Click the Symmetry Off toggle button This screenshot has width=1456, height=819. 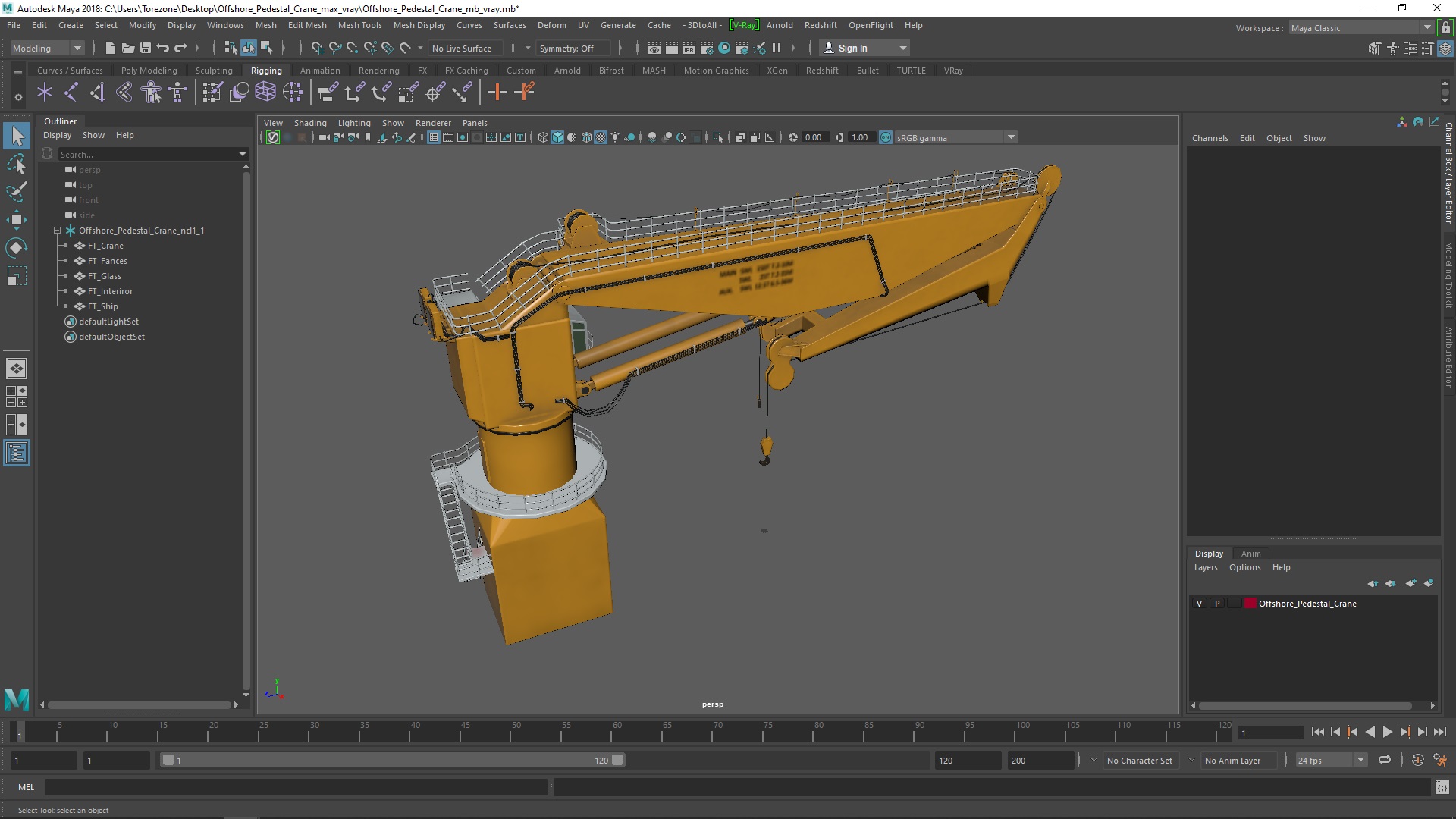pos(567,47)
